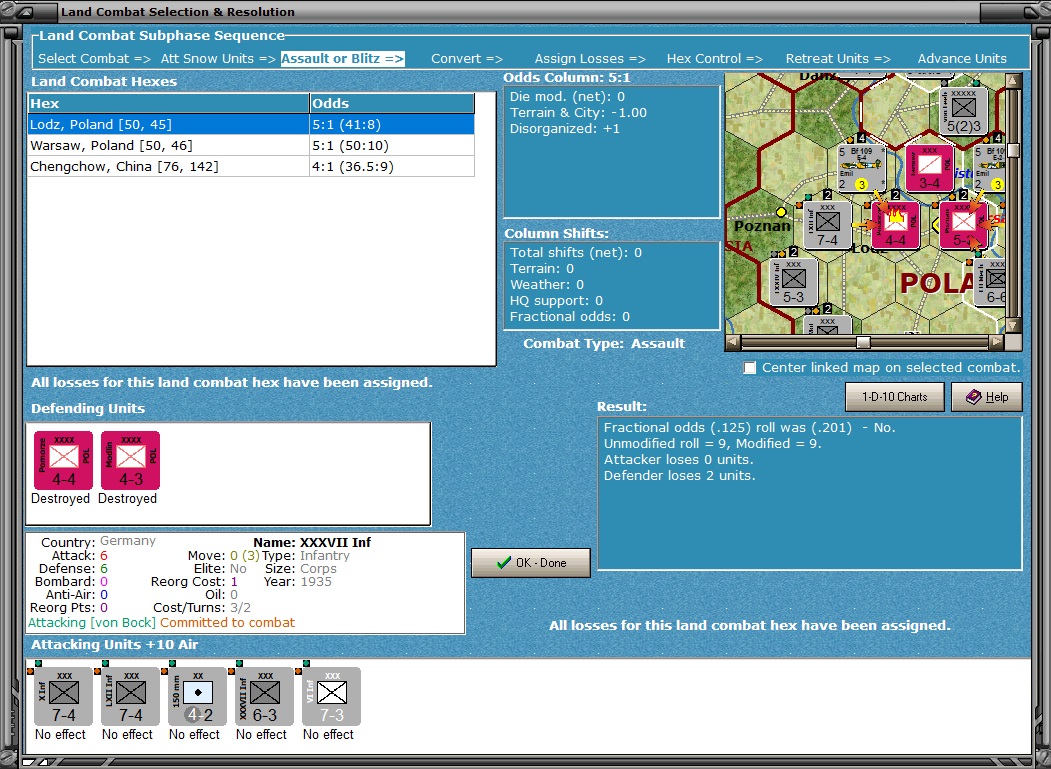The image size is (1051, 769).
Task: Click the map horizontal scrollbar thumb
Action: click(x=863, y=343)
